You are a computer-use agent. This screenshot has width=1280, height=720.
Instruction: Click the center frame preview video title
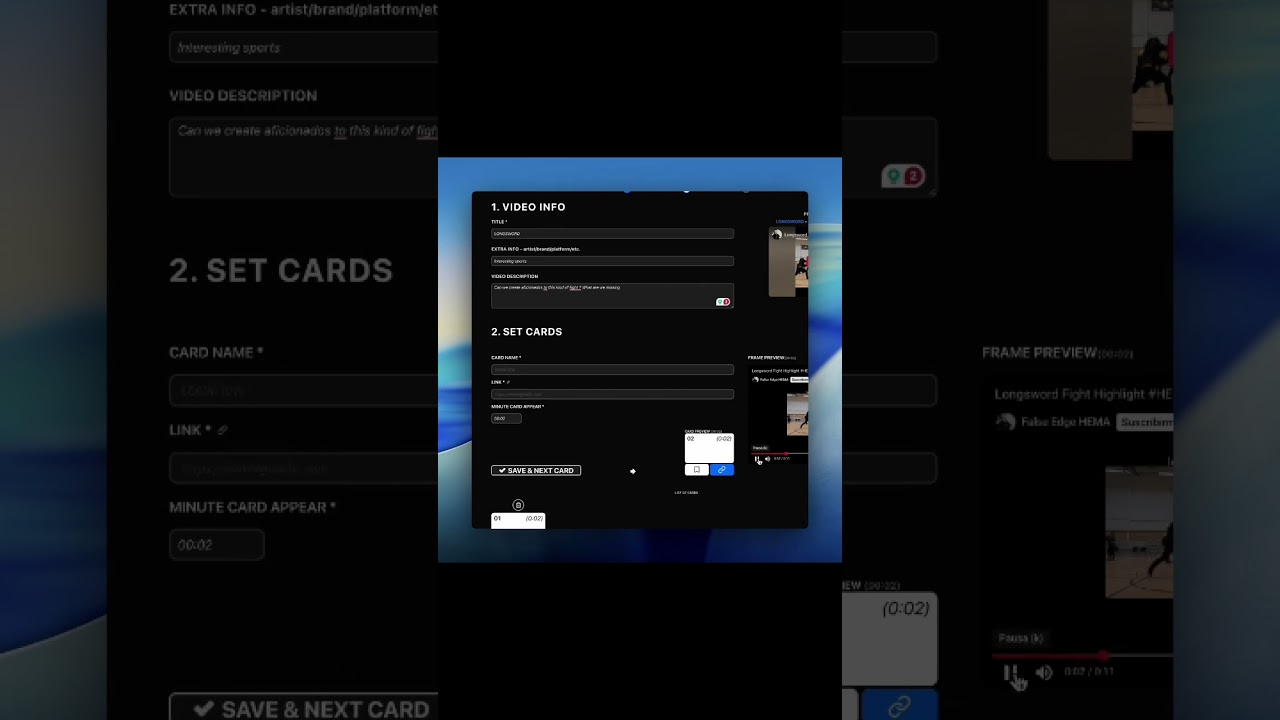779,371
